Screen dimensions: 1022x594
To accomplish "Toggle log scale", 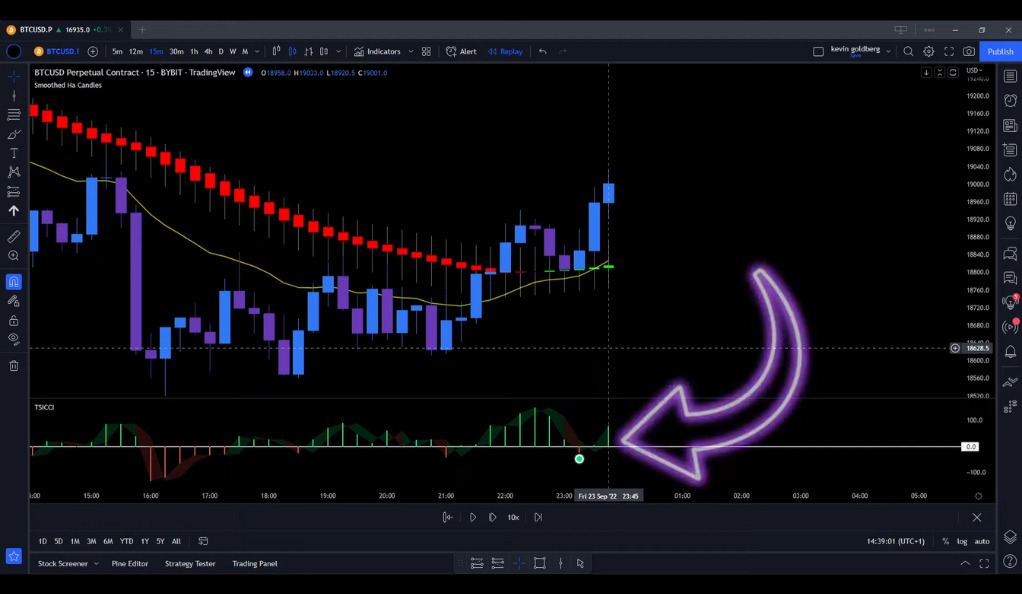I will pyautogui.click(x=962, y=541).
